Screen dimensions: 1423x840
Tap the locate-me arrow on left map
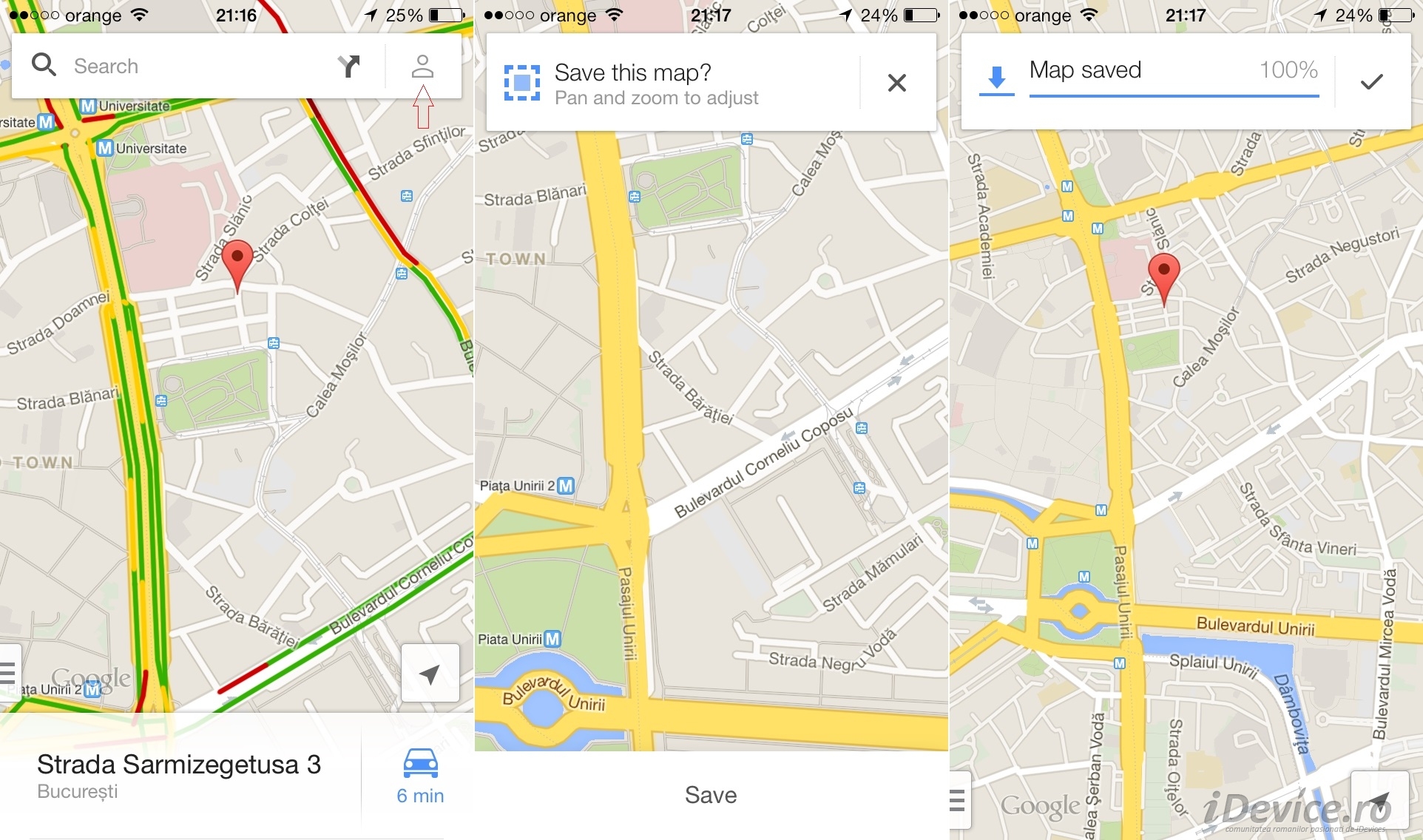click(x=430, y=673)
